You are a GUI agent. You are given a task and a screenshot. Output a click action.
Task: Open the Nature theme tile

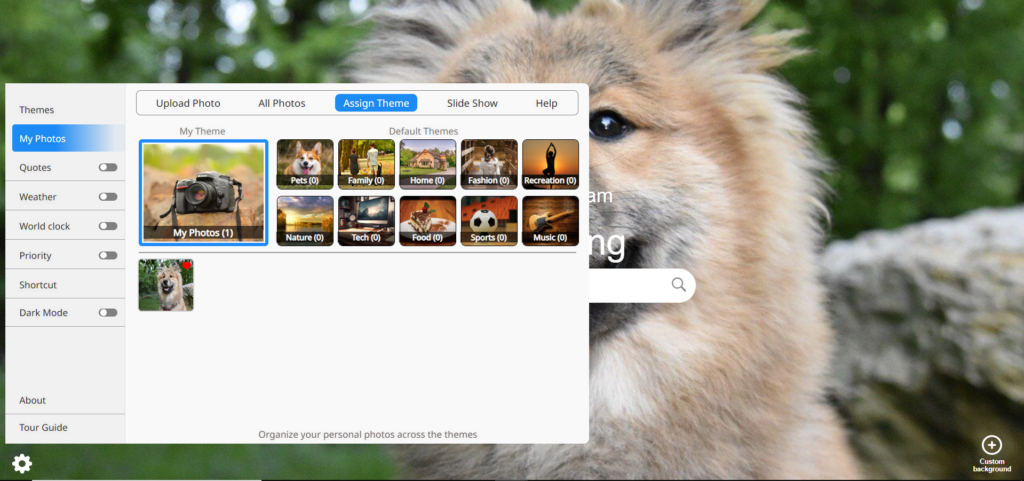click(305, 221)
